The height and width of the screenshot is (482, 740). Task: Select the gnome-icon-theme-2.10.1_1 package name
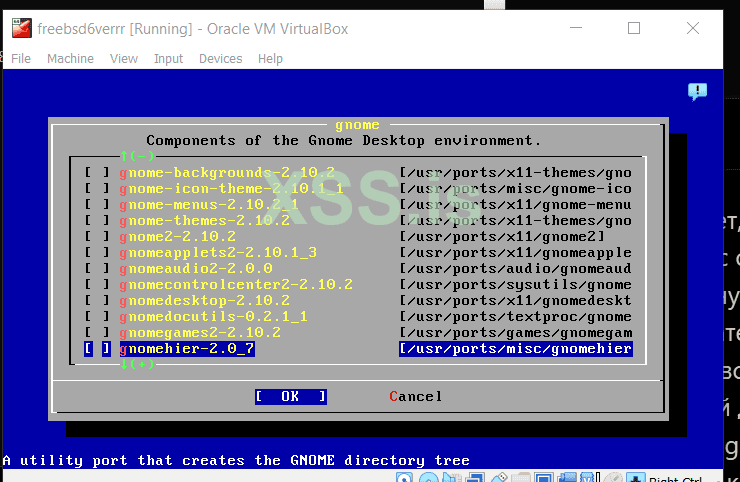231,188
